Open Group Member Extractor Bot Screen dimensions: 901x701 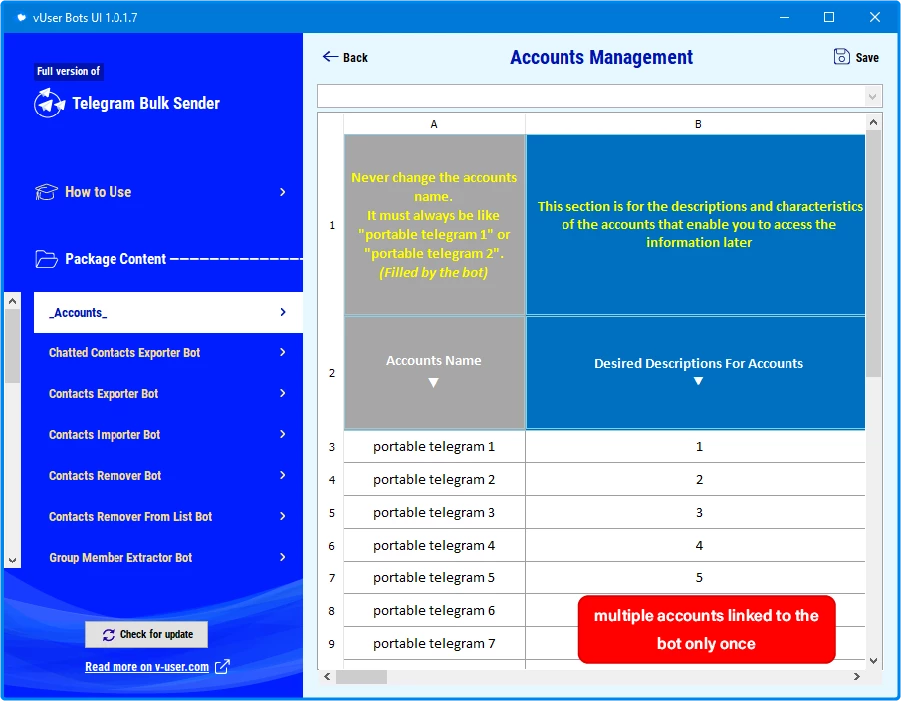(168, 557)
